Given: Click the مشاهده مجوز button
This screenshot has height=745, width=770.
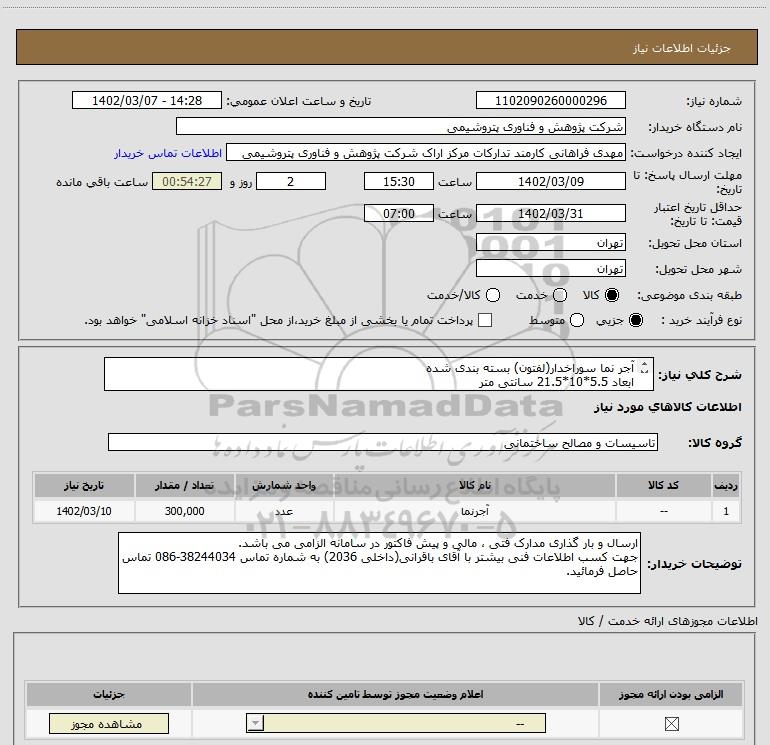Looking at the screenshot, I should tap(109, 723).
